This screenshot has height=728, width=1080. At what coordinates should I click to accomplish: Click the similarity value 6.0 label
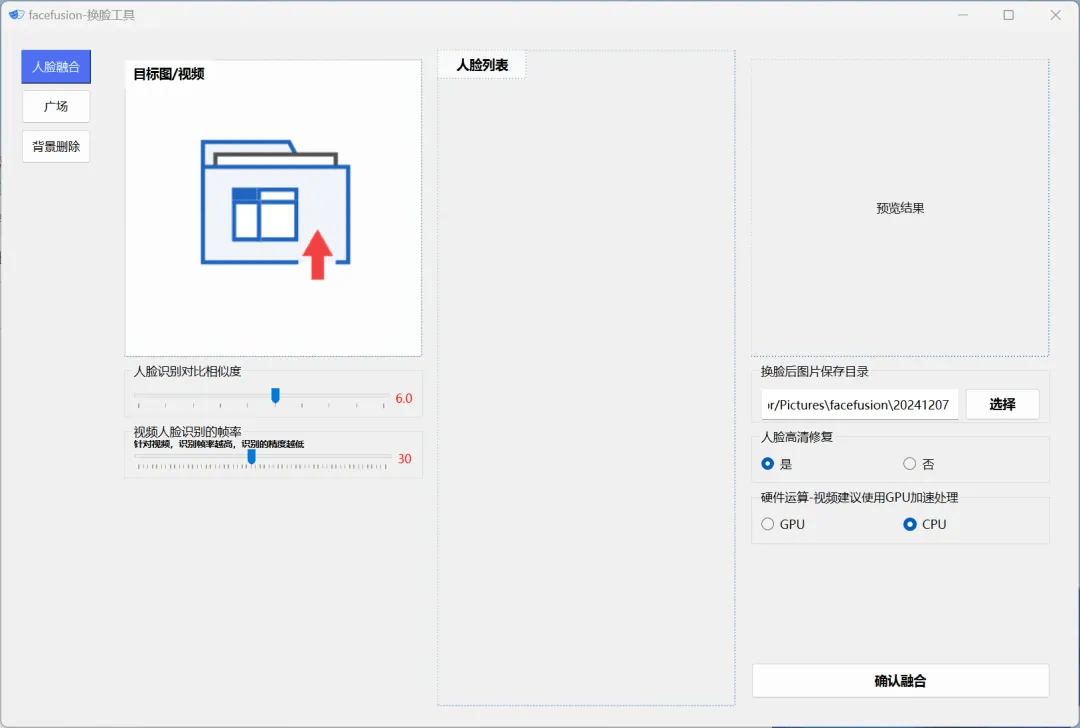point(403,397)
